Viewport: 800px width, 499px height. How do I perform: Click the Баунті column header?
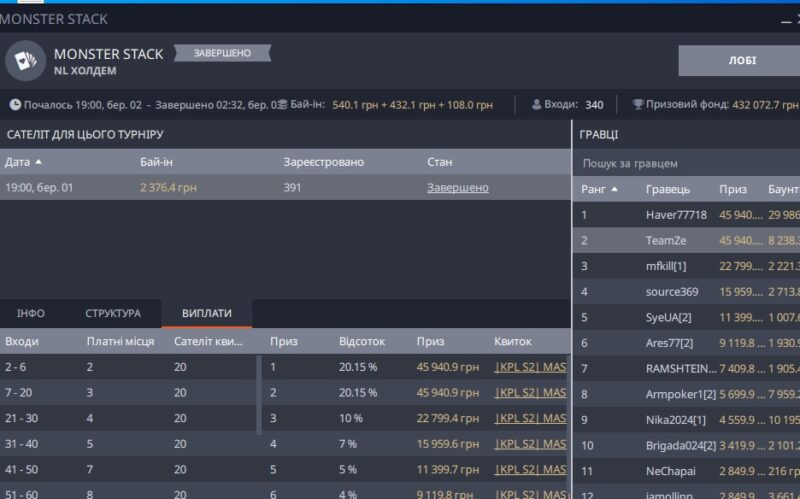coord(784,189)
